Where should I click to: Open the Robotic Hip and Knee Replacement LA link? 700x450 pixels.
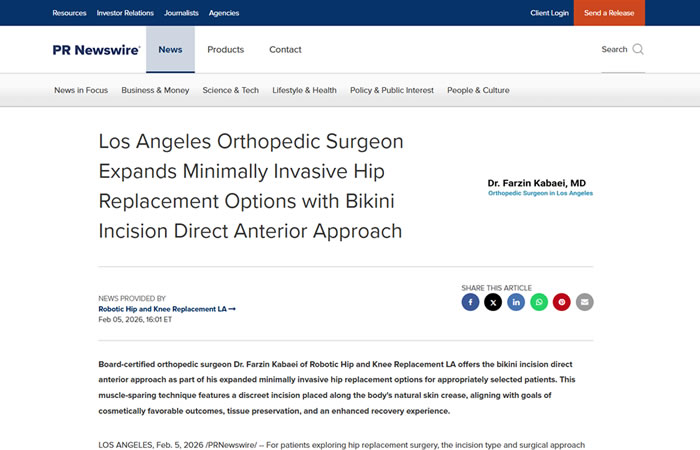click(167, 309)
